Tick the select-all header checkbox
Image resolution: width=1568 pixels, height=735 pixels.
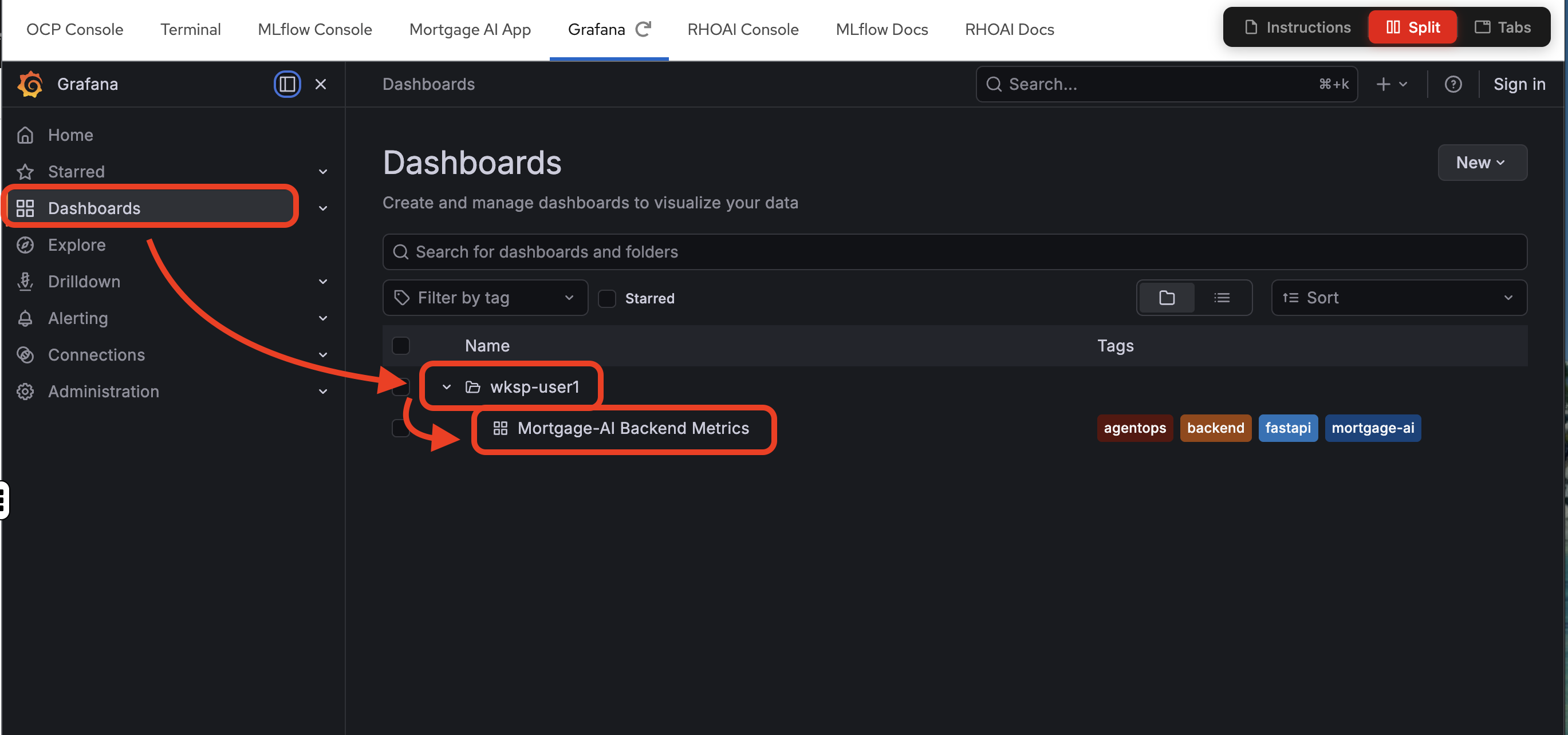coord(400,346)
